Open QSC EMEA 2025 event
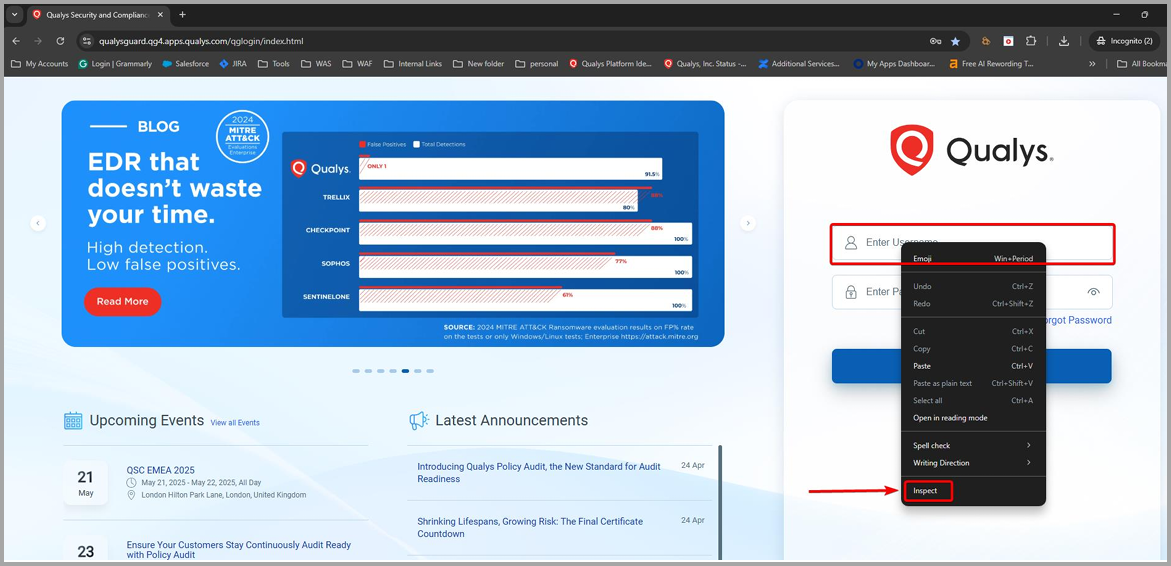The height and width of the screenshot is (566, 1171). pyautogui.click(x=161, y=470)
